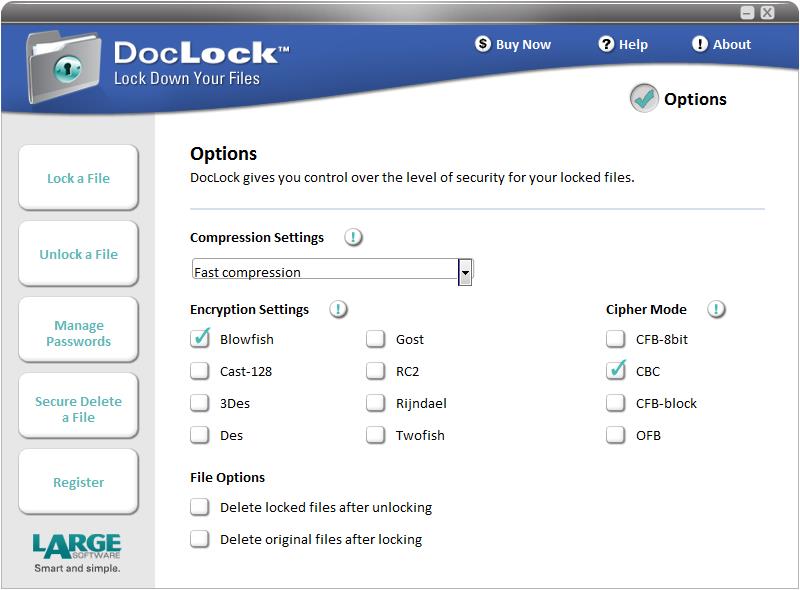Uncheck the Blowfish encryption checkbox
This screenshot has height=590, width=800.
[199, 339]
